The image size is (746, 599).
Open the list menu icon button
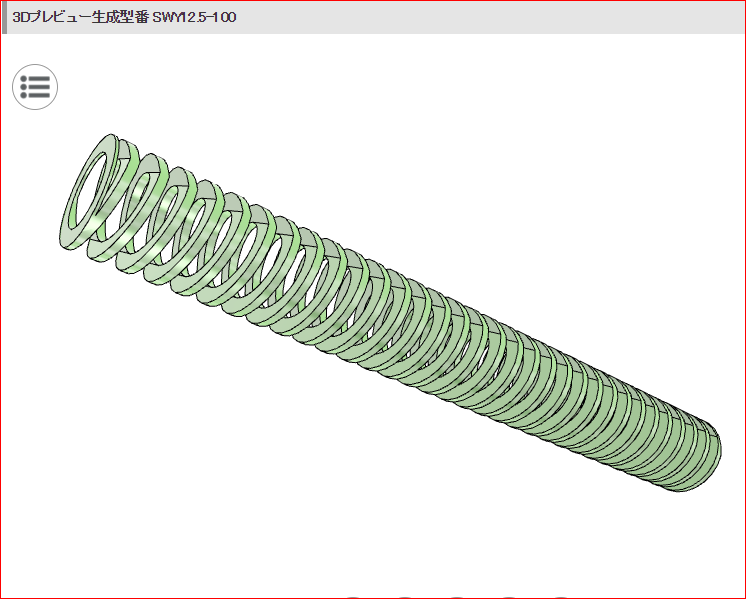coord(35,87)
